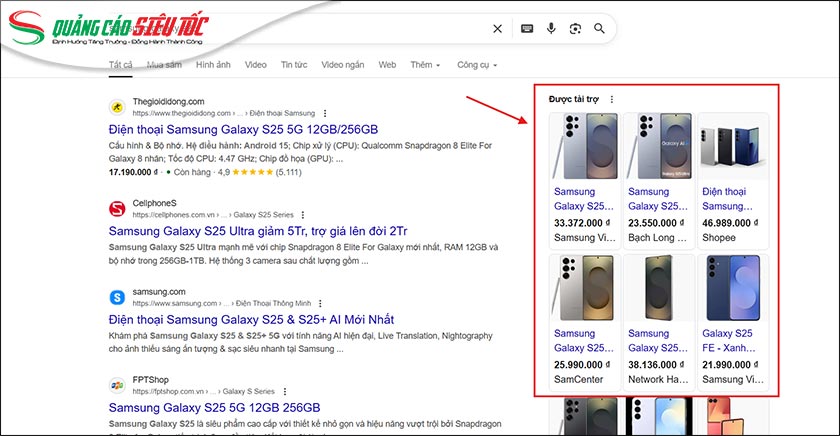Image resolution: width=840 pixels, height=436 pixels.
Task: Click the 33.372.000 đ product thumbnail
Action: [585, 146]
